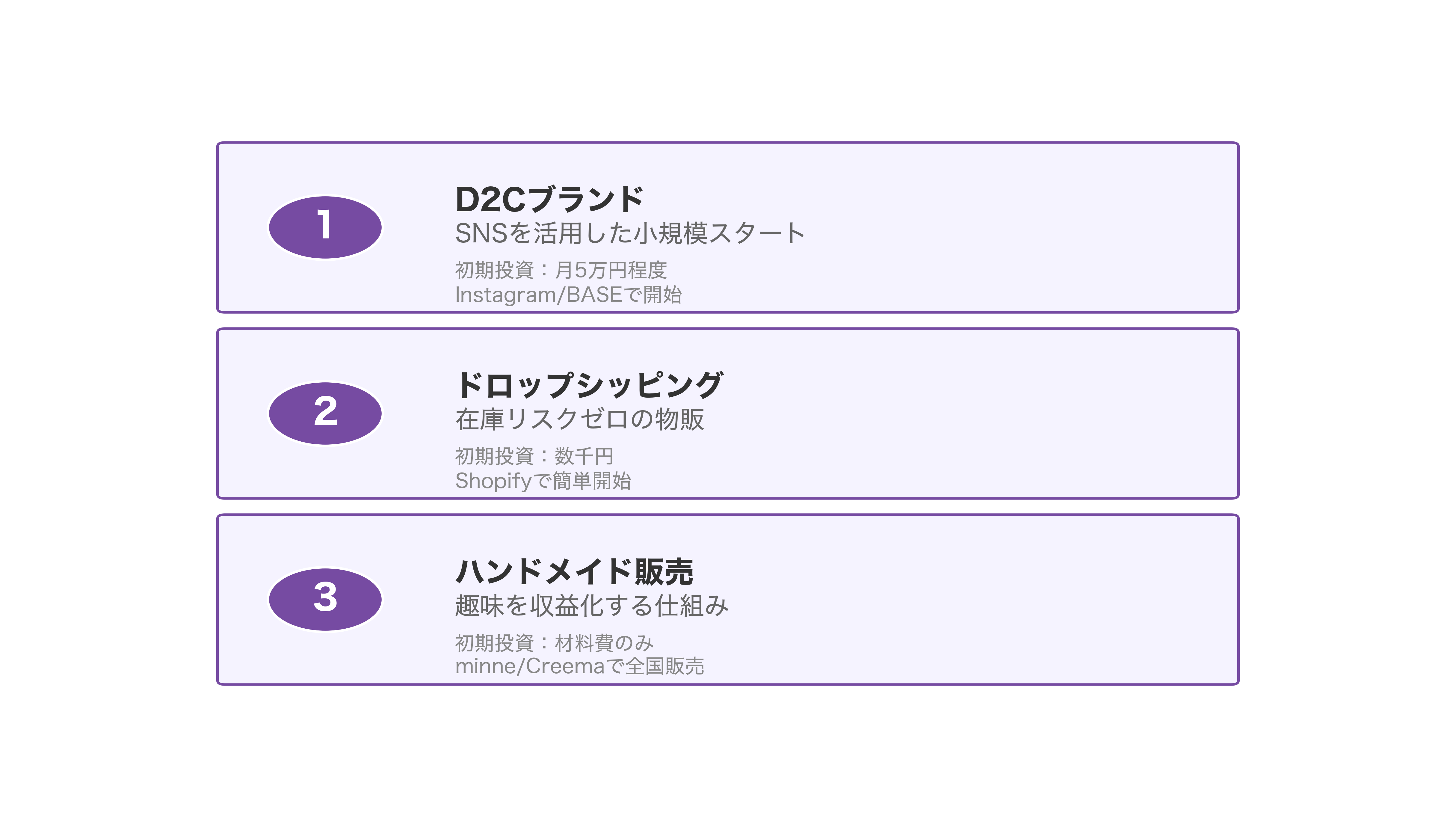The image size is (1456, 827).
Task: Select the ハンドメイド販売 heading
Action: pos(574,571)
